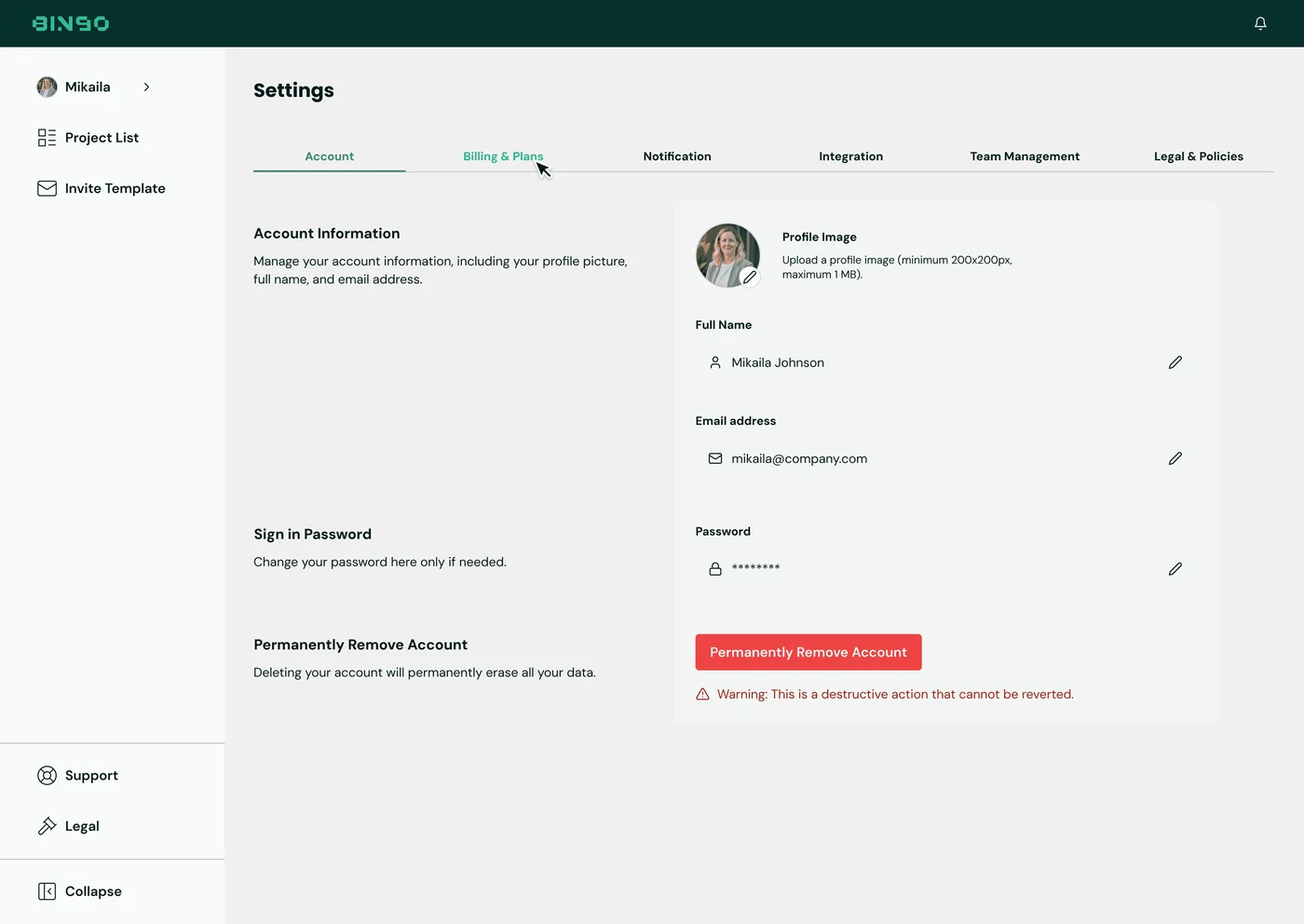
Task: Click 'Upload a profile image' description
Action: [x=897, y=267]
